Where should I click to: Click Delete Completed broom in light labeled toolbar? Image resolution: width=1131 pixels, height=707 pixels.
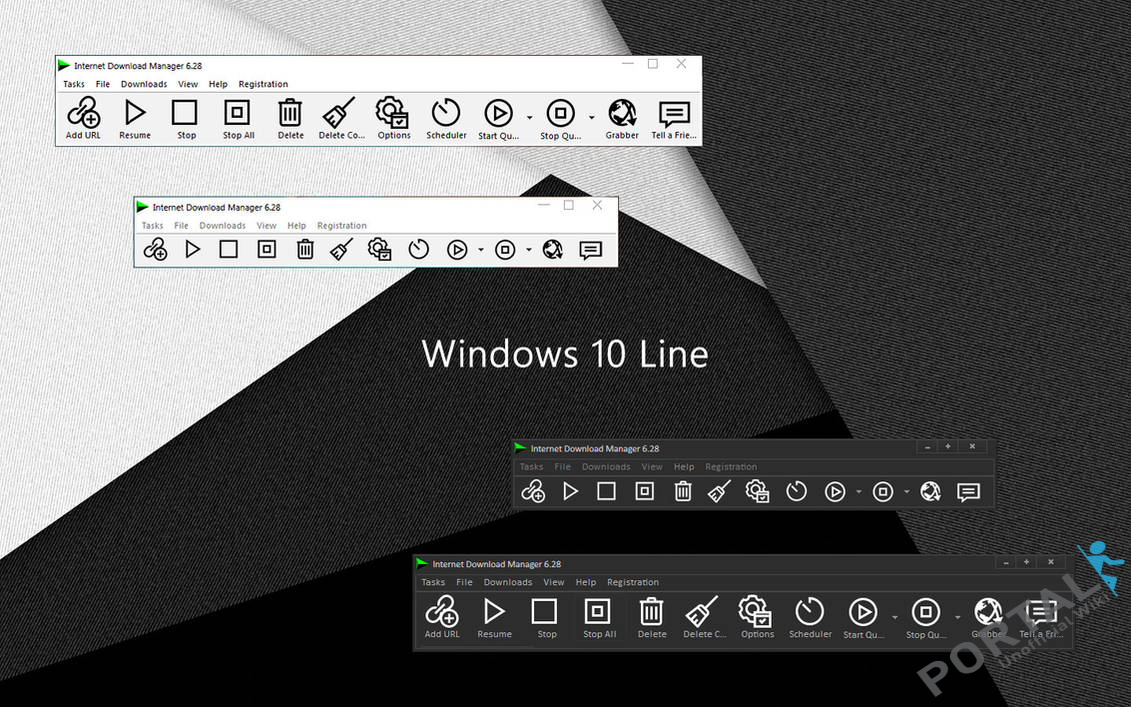tap(341, 118)
